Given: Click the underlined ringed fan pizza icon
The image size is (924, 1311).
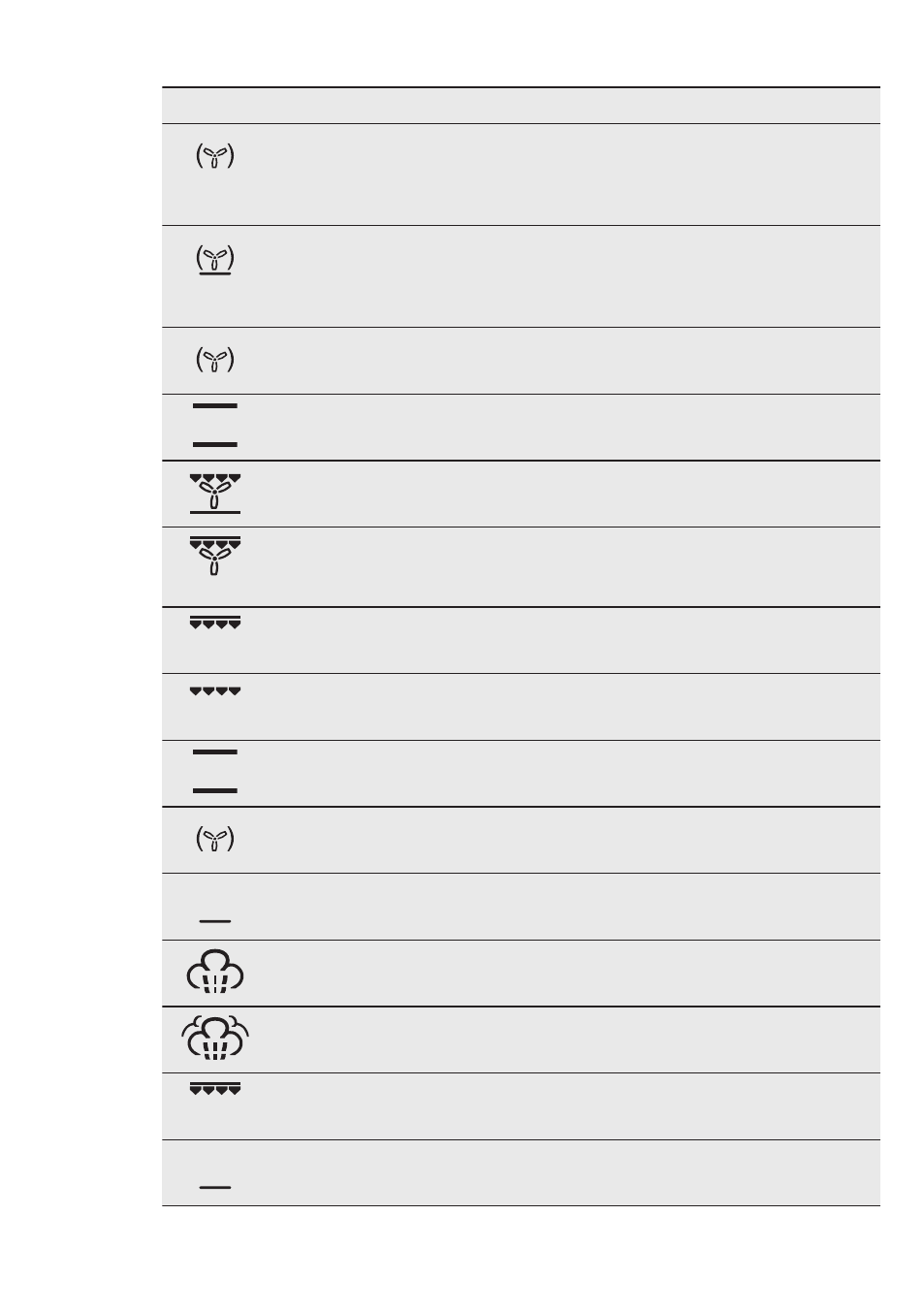Looking at the screenshot, I should pyautogui.click(x=215, y=260).
